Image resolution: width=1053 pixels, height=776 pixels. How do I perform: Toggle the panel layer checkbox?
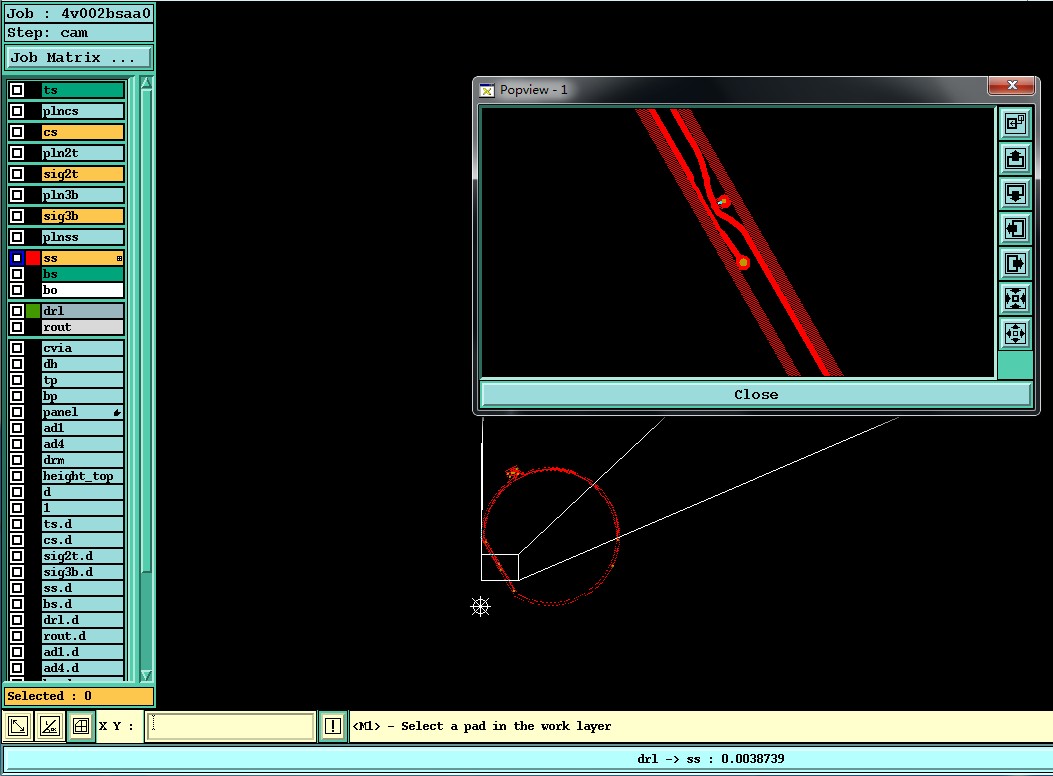pos(17,412)
